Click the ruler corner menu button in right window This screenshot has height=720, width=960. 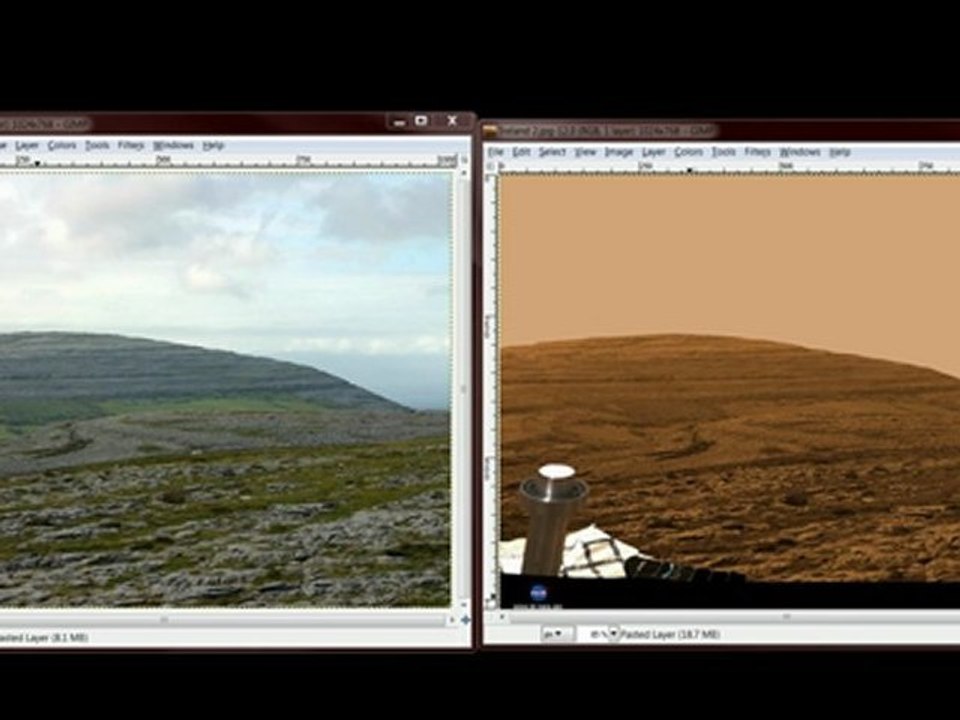click(x=490, y=165)
